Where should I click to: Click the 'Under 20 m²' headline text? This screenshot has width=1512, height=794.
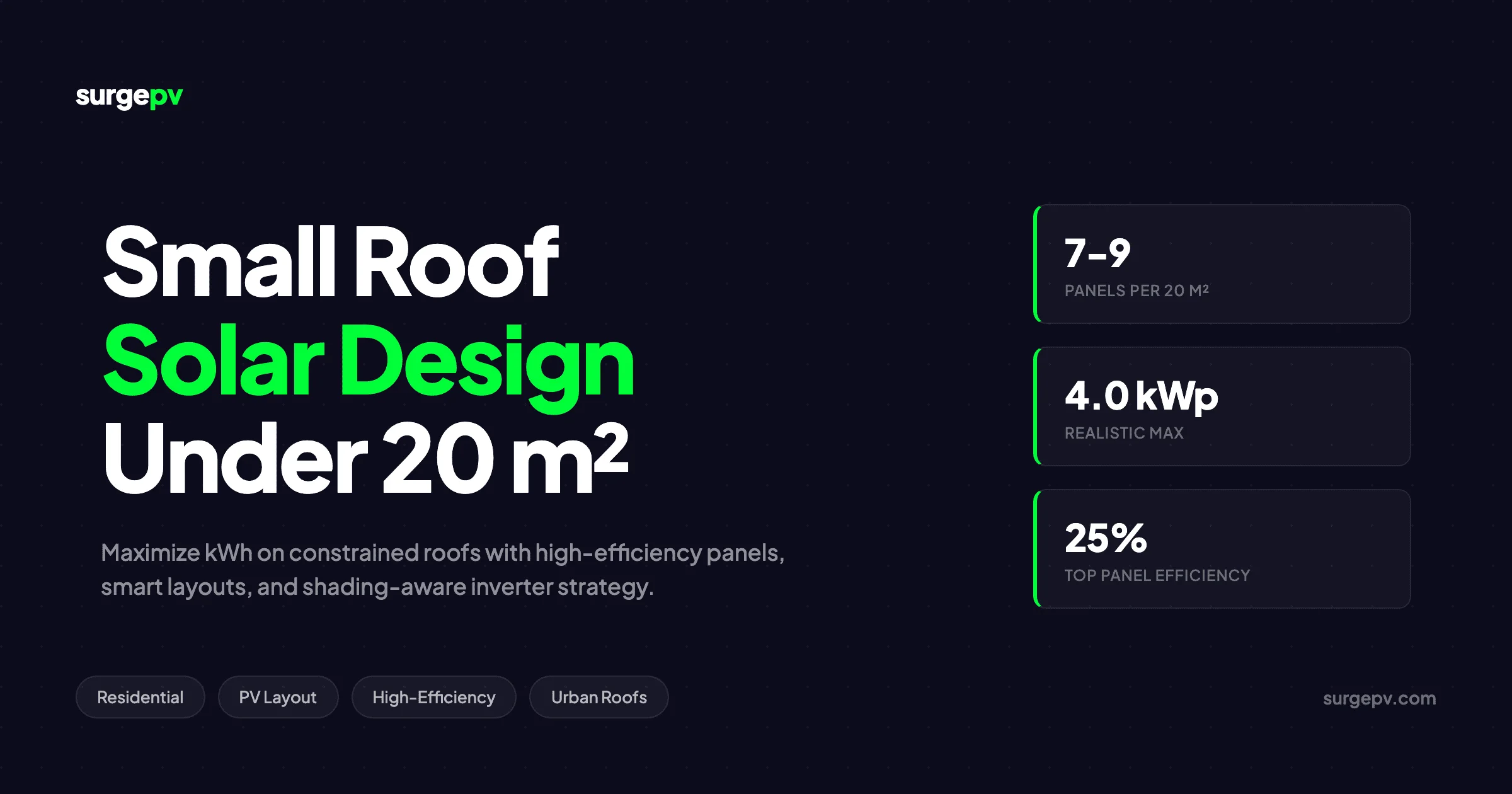point(366,457)
